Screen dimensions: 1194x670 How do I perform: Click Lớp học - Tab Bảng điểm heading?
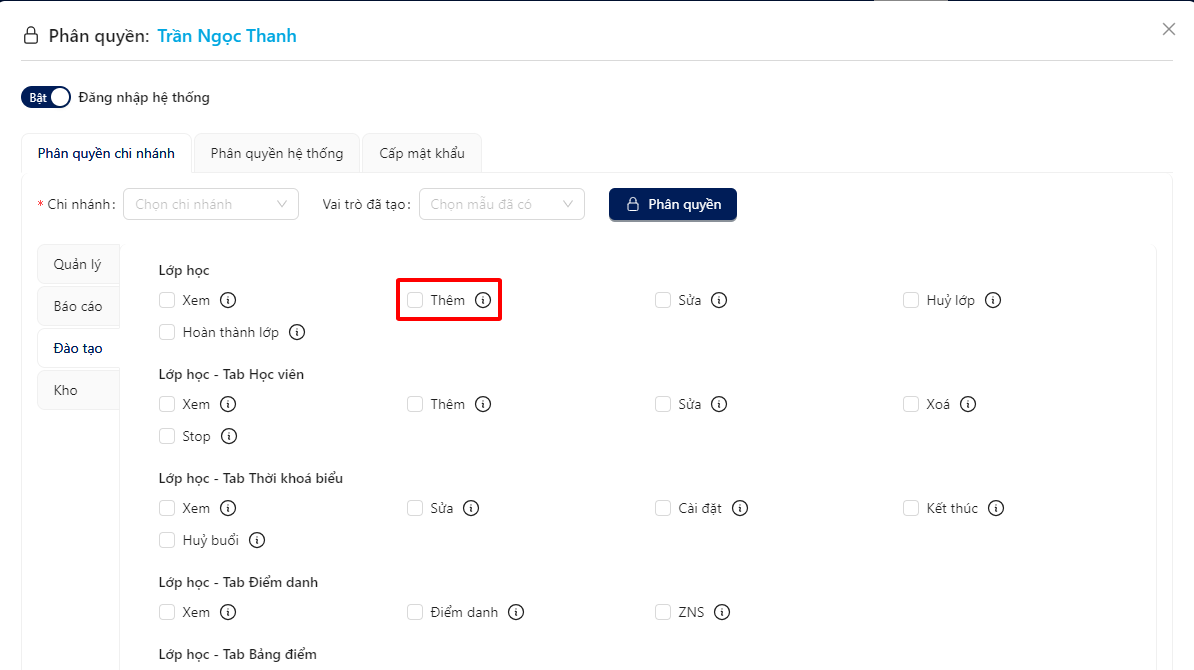pyautogui.click(x=238, y=654)
